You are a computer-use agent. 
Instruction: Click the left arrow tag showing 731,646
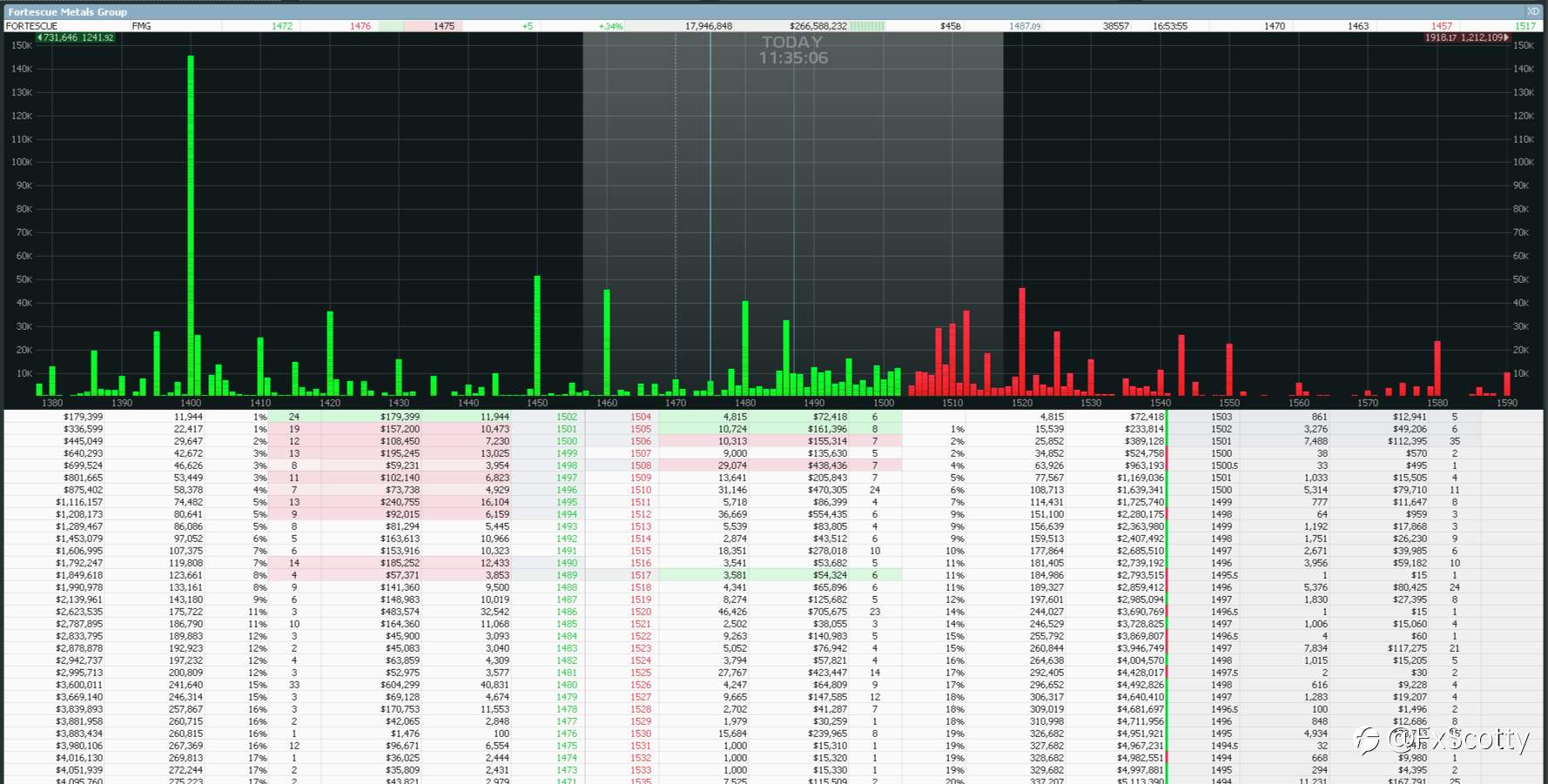[x=76, y=37]
